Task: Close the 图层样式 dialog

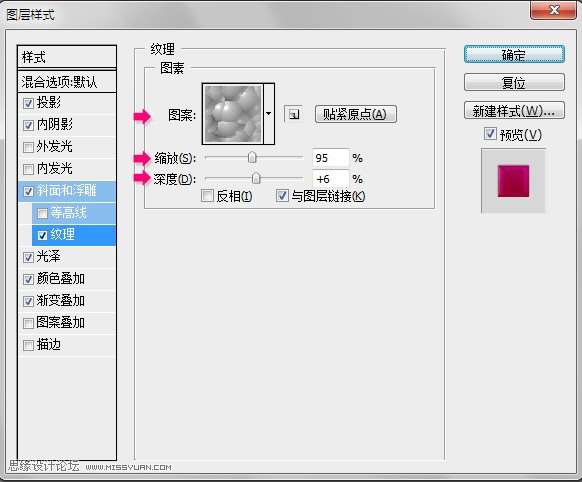Action: click(554, 9)
